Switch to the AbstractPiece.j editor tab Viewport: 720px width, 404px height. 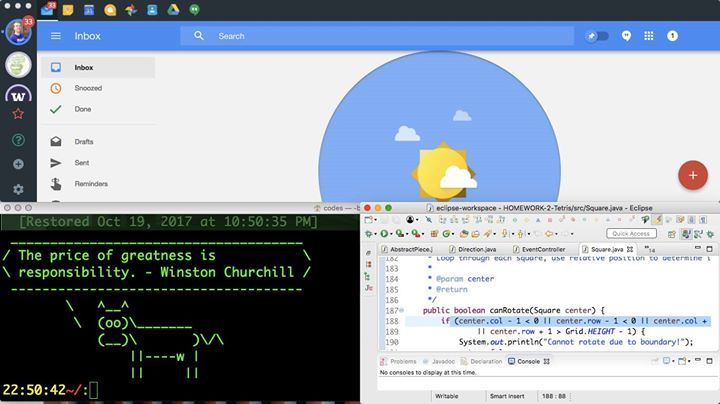click(x=407, y=249)
